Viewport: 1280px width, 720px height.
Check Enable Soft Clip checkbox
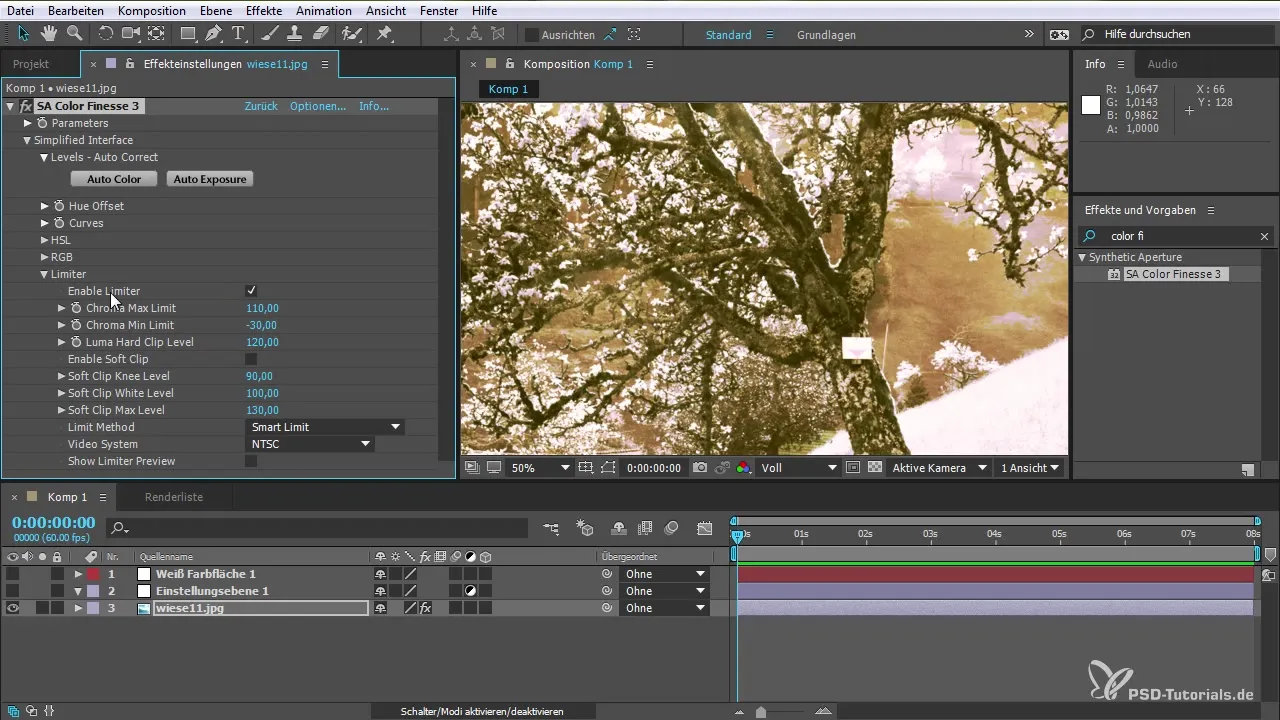pos(251,359)
